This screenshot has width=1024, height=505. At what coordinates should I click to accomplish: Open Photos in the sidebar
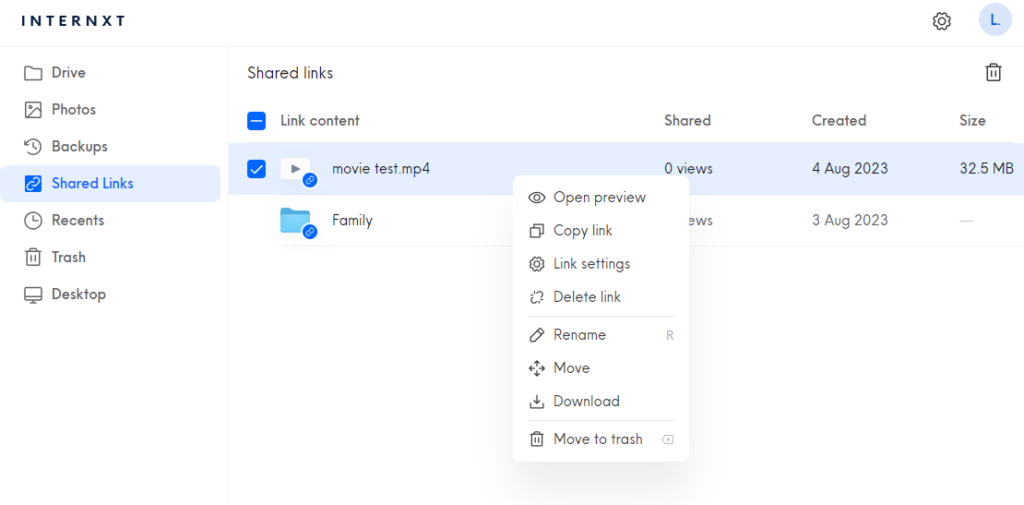73,109
